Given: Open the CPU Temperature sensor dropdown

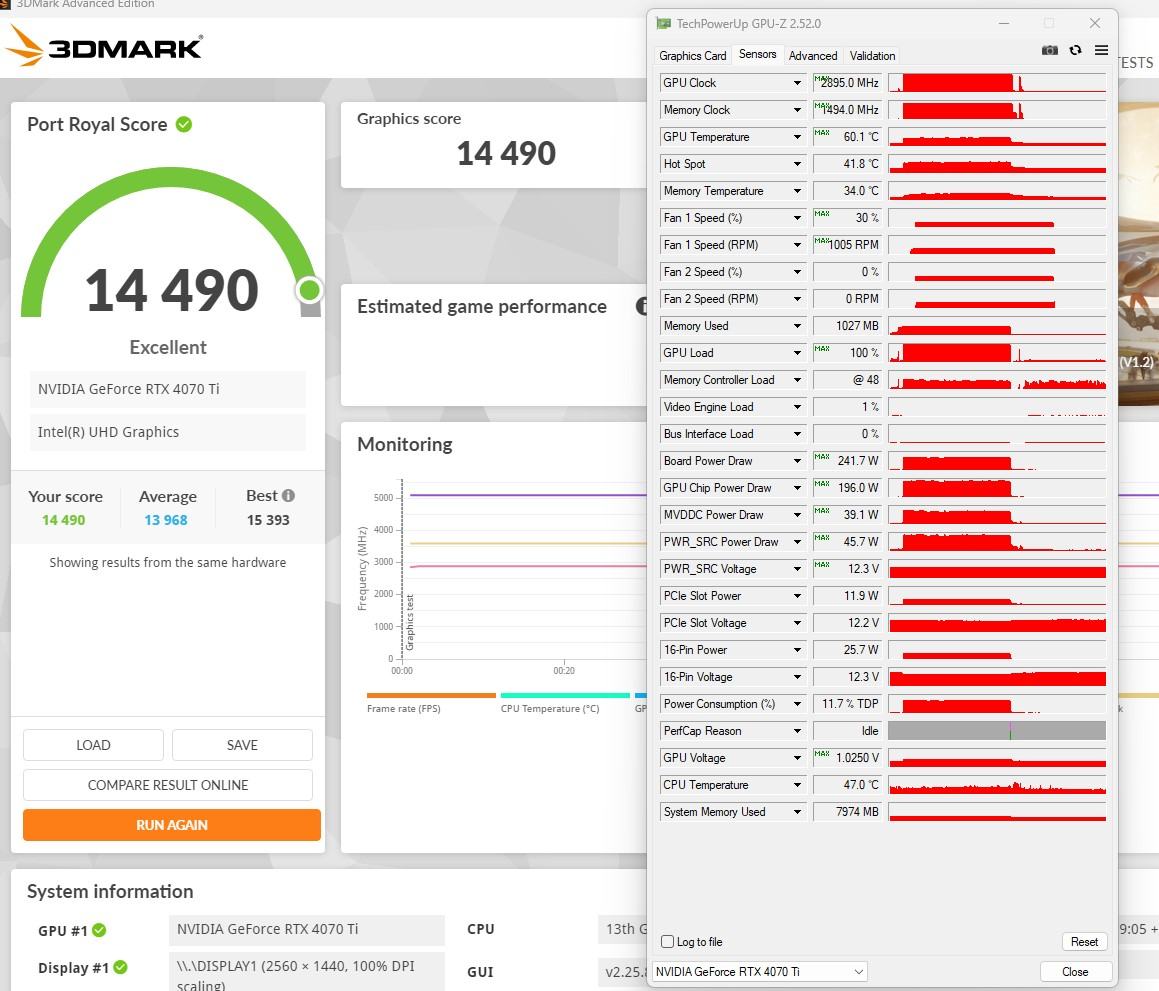Looking at the screenshot, I should (797, 785).
